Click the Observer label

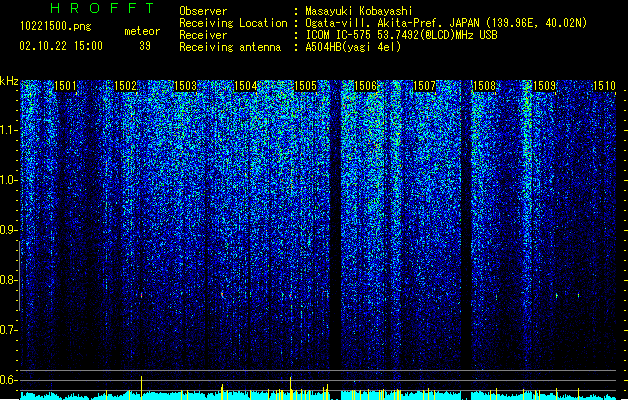203,11
